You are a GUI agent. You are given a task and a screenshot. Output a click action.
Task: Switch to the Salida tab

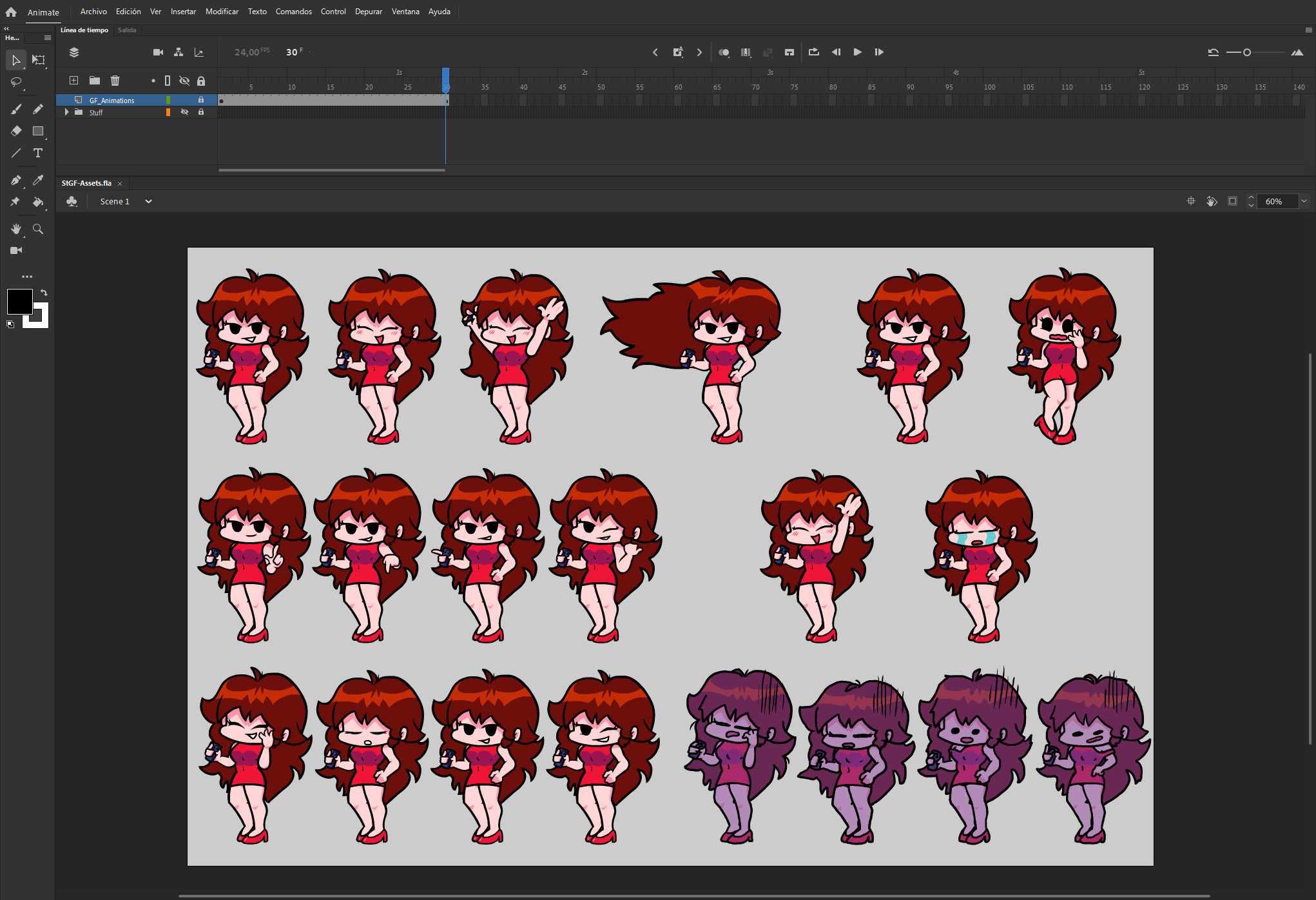click(127, 30)
